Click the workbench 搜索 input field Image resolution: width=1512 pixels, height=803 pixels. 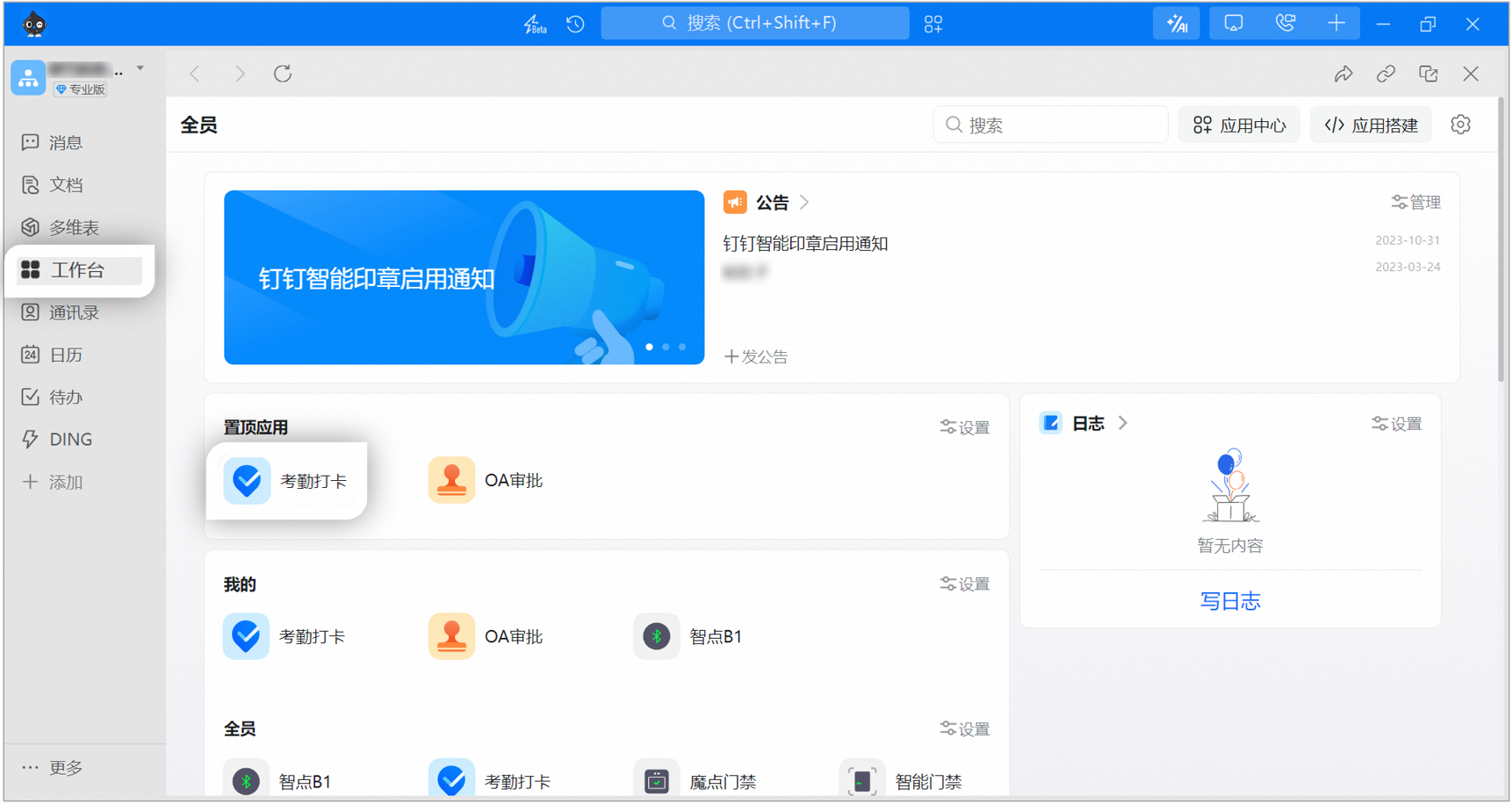click(1050, 125)
